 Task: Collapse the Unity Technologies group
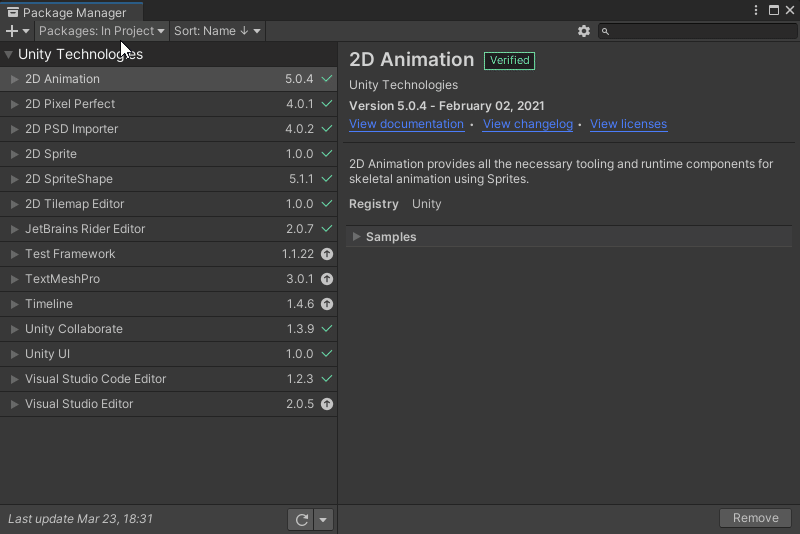point(9,55)
